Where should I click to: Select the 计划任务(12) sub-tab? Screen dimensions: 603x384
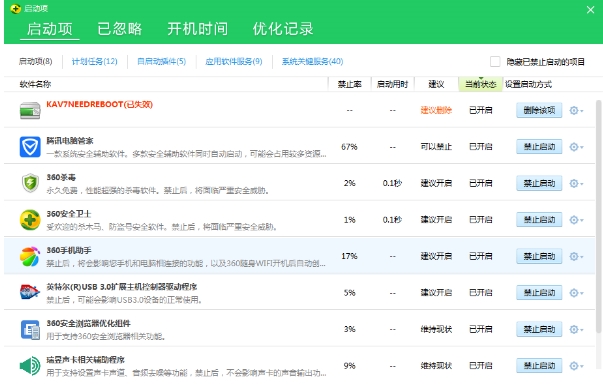95,62
